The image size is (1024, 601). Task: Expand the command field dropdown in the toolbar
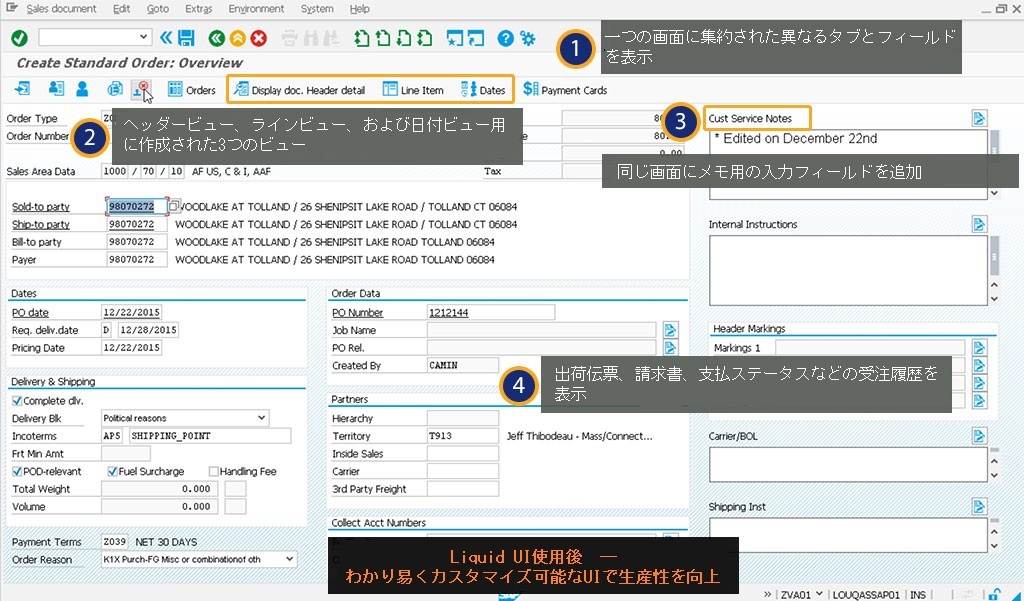(x=145, y=38)
